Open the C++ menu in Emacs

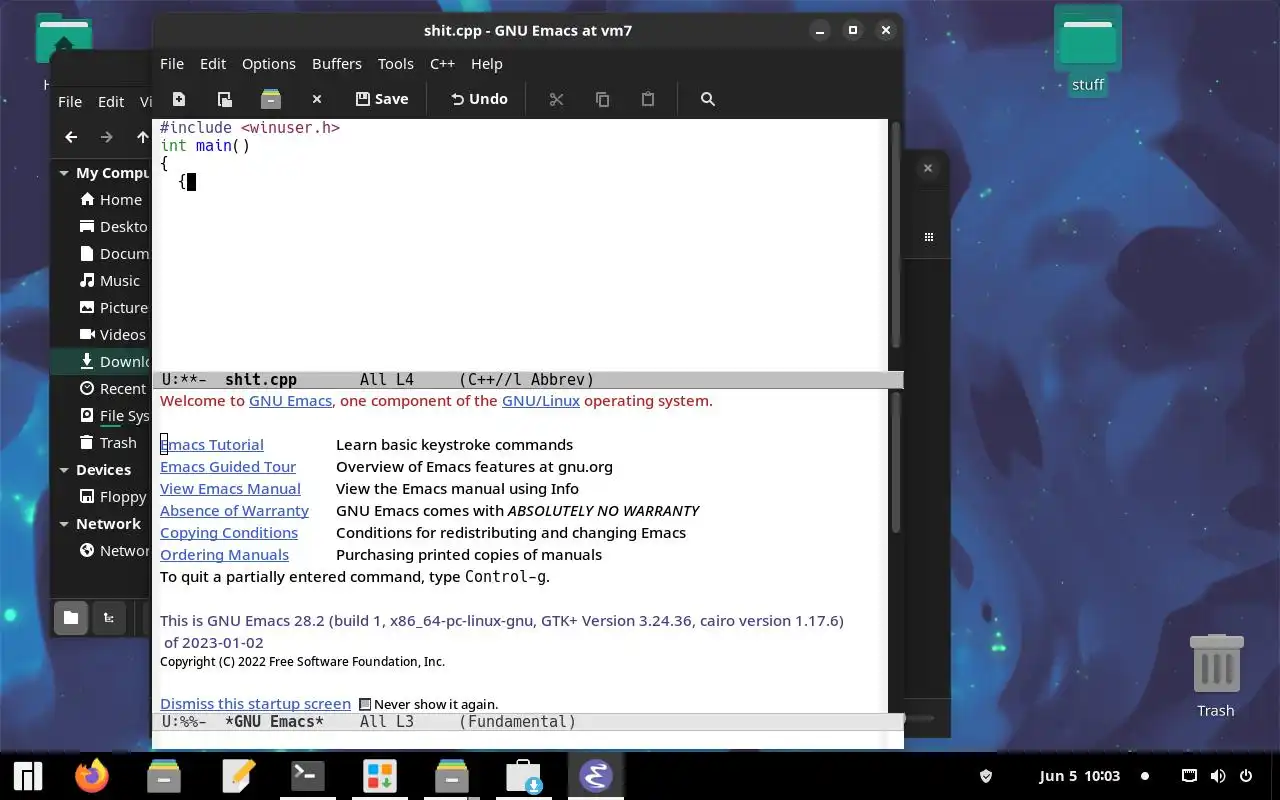[442, 63]
